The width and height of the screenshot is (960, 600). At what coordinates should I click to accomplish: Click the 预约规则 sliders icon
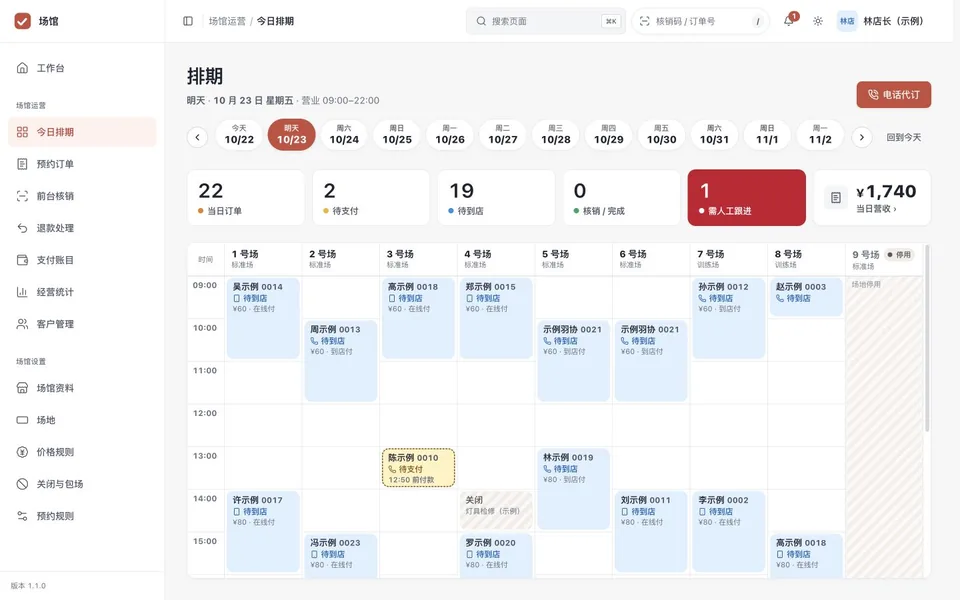[22, 516]
